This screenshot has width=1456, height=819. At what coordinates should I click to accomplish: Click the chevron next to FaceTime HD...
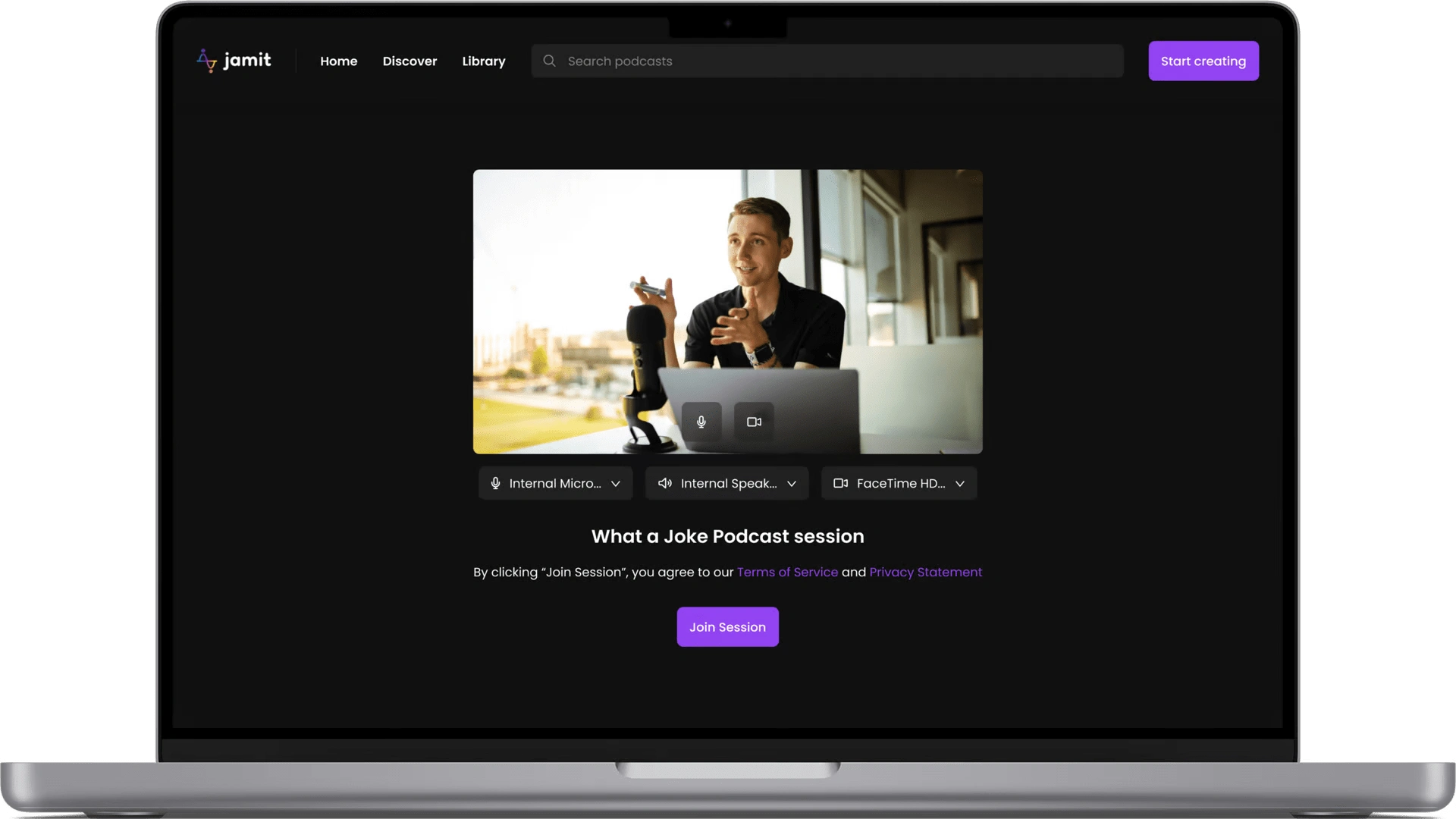960,484
